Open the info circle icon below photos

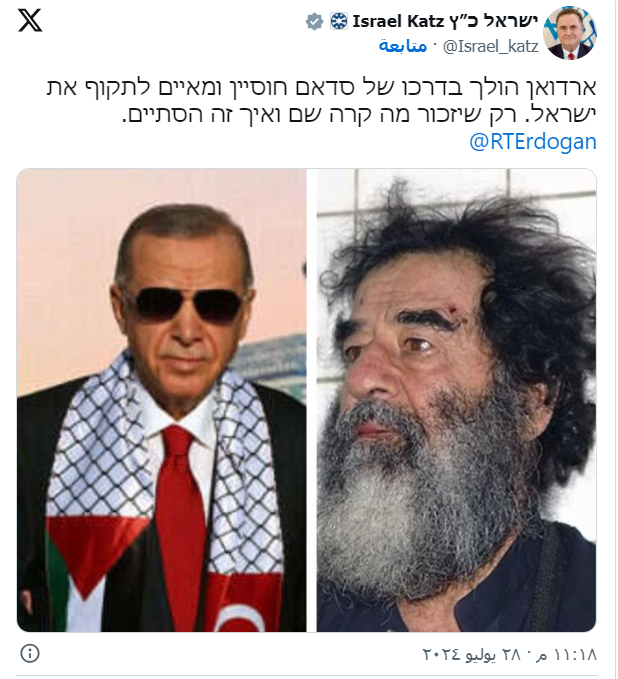30,653
